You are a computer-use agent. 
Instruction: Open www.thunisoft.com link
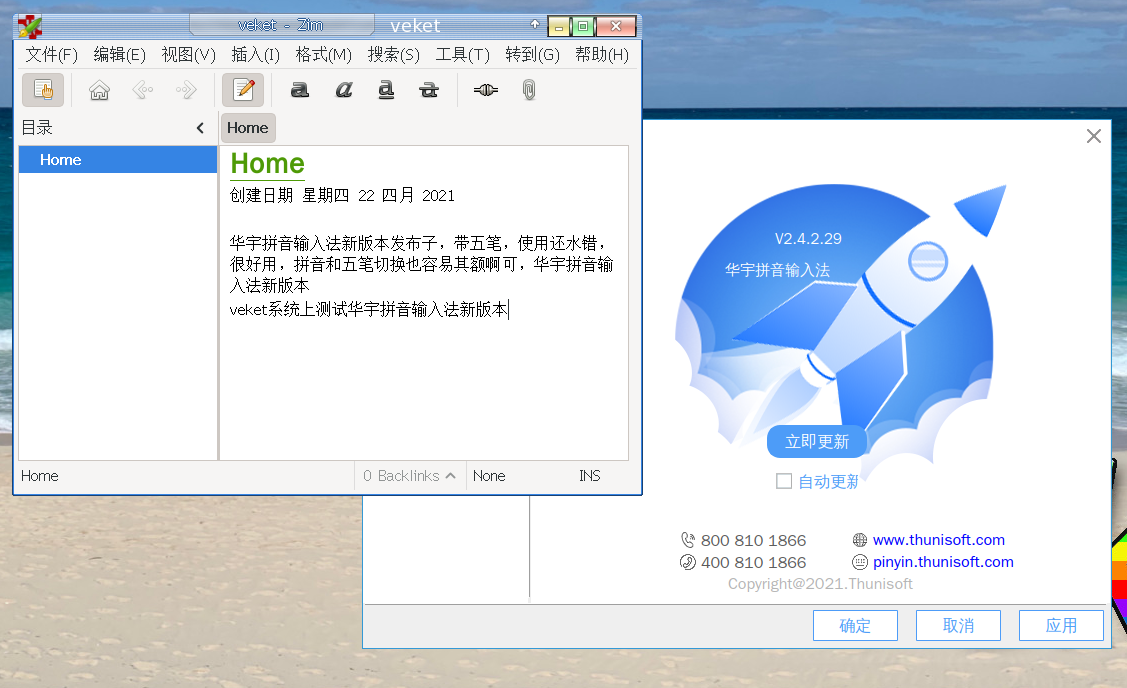[x=939, y=540]
